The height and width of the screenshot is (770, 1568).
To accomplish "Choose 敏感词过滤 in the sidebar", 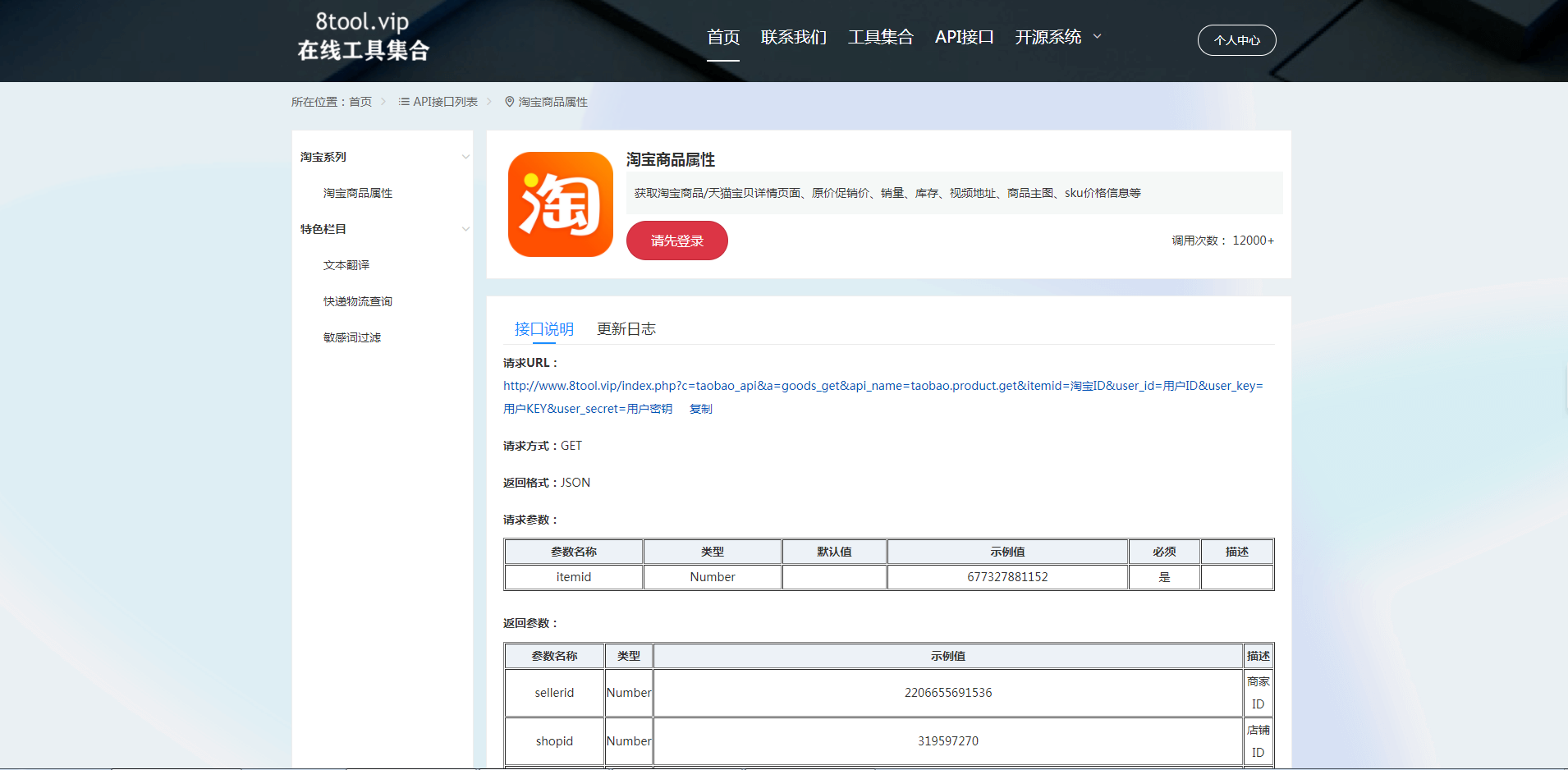I will (x=352, y=337).
